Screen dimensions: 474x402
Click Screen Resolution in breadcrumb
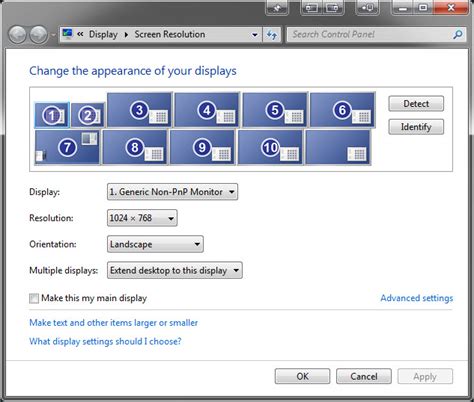click(x=170, y=34)
